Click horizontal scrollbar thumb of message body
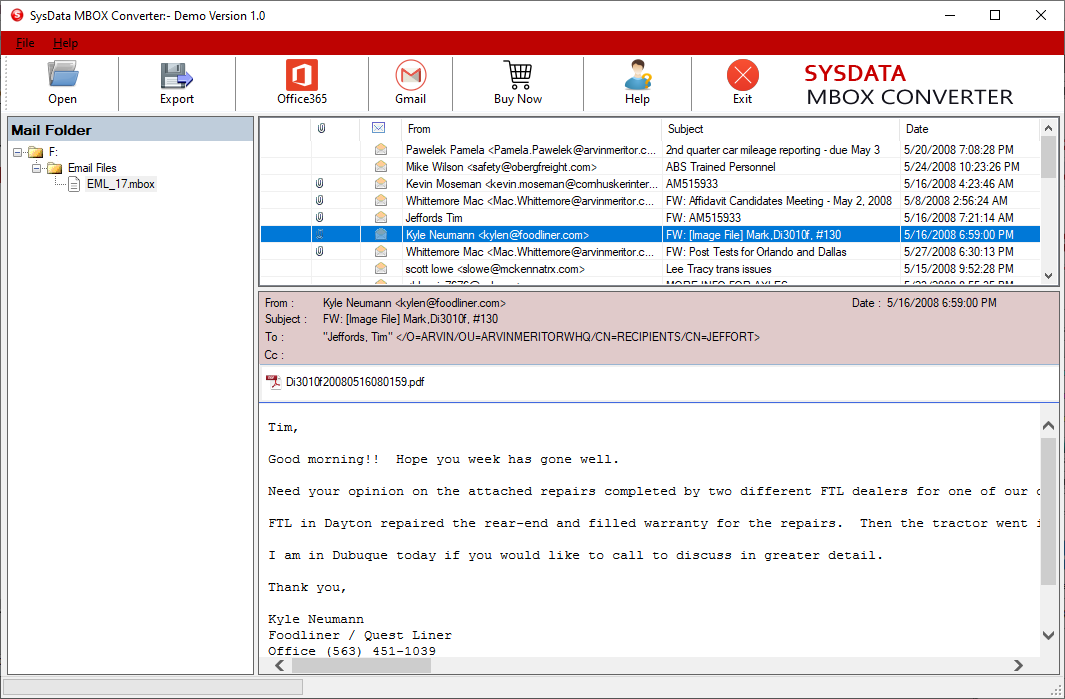The height and width of the screenshot is (699, 1065). click(361, 666)
